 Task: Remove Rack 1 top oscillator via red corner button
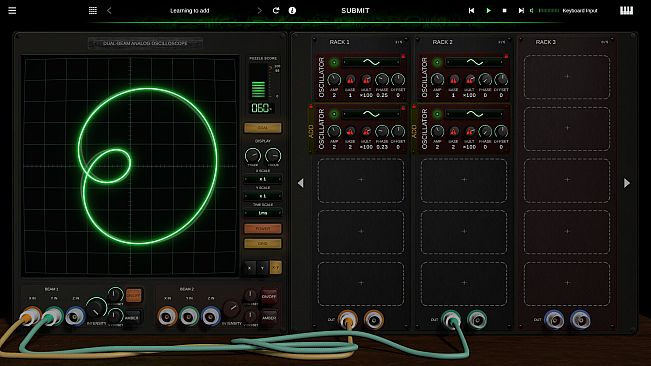pyautogui.click(x=403, y=56)
